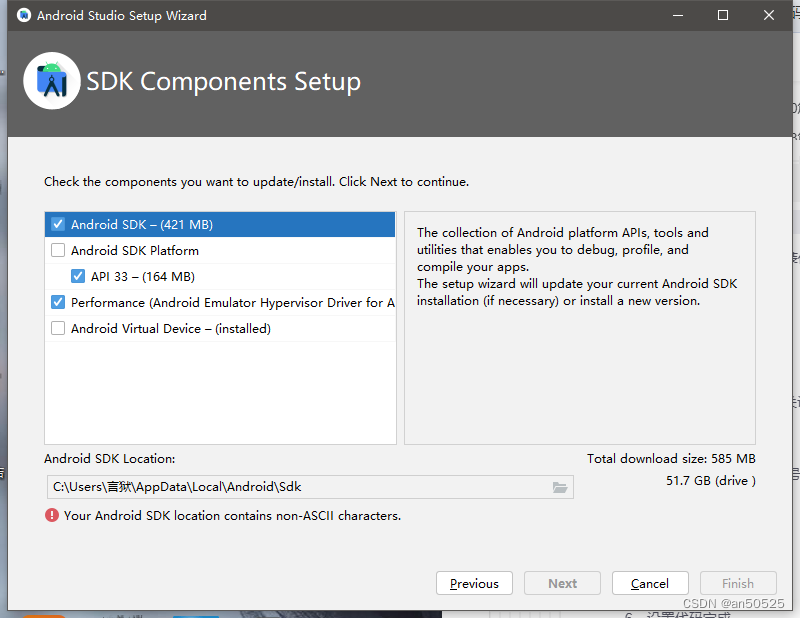
Task: Click the 'Check the components you want' instruction
Action: click(256, 182)
